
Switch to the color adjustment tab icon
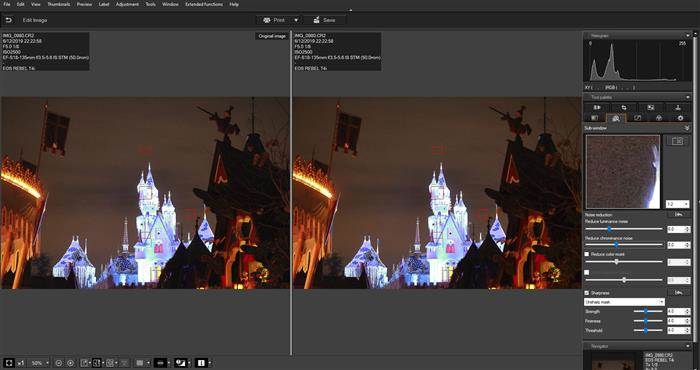(658, 118)
